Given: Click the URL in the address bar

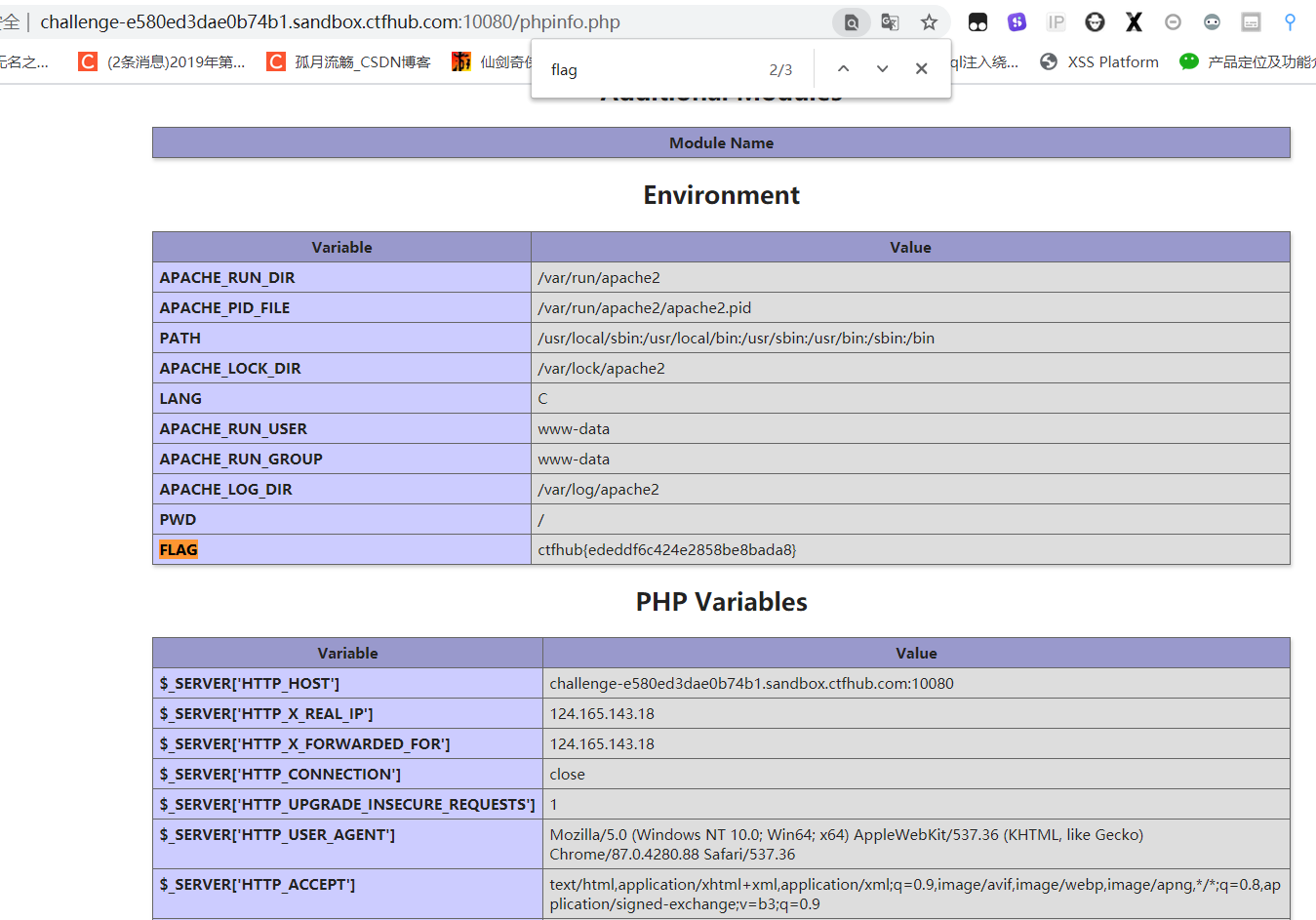Looking at the screenshot, I should pos(330,21).
